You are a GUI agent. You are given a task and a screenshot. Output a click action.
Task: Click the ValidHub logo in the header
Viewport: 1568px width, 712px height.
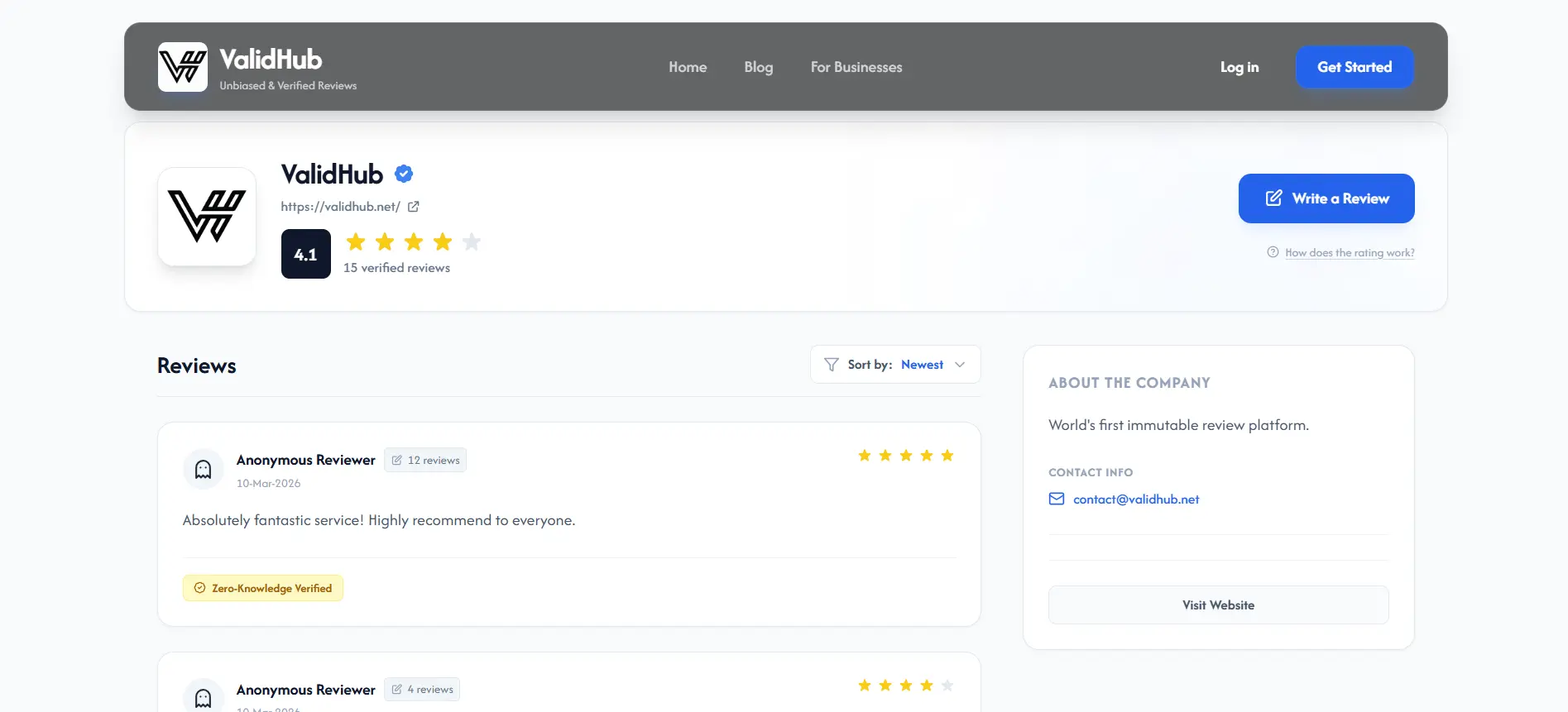(x=183, y=67)
